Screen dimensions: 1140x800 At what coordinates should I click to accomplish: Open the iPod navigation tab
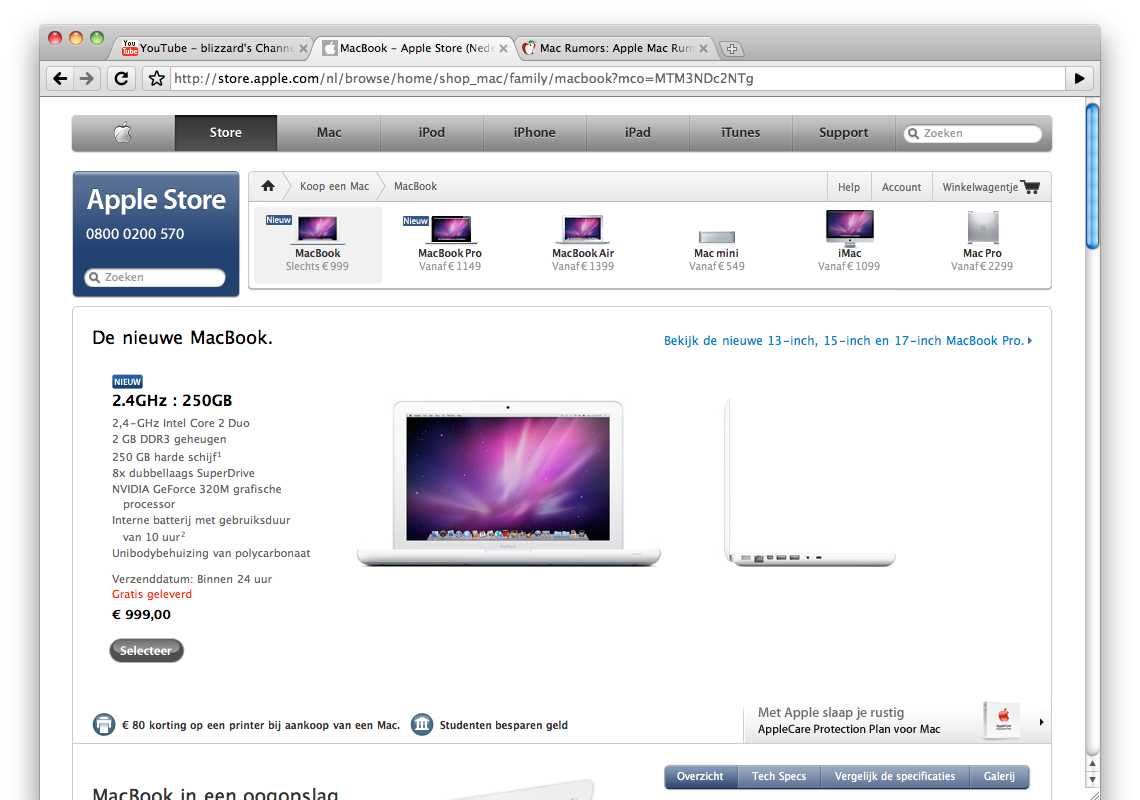tap(432, 133)
